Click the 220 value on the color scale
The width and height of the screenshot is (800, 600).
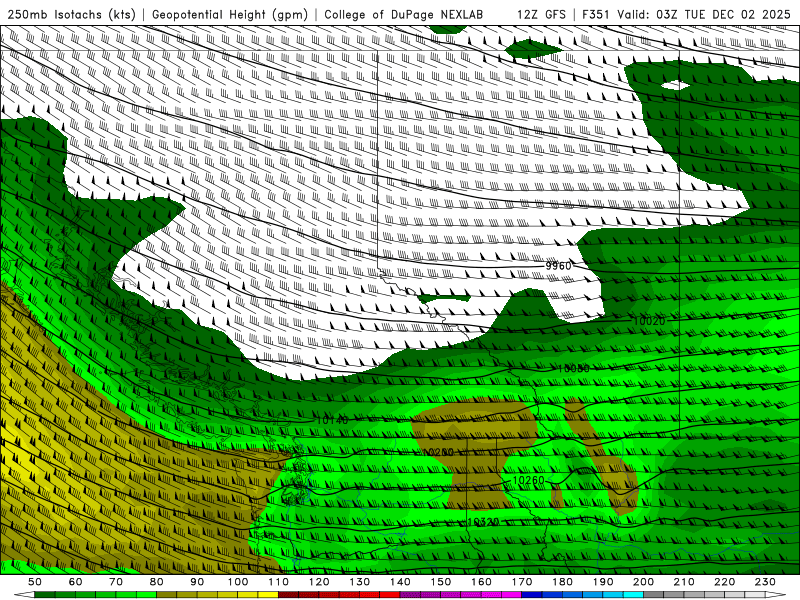724,582
